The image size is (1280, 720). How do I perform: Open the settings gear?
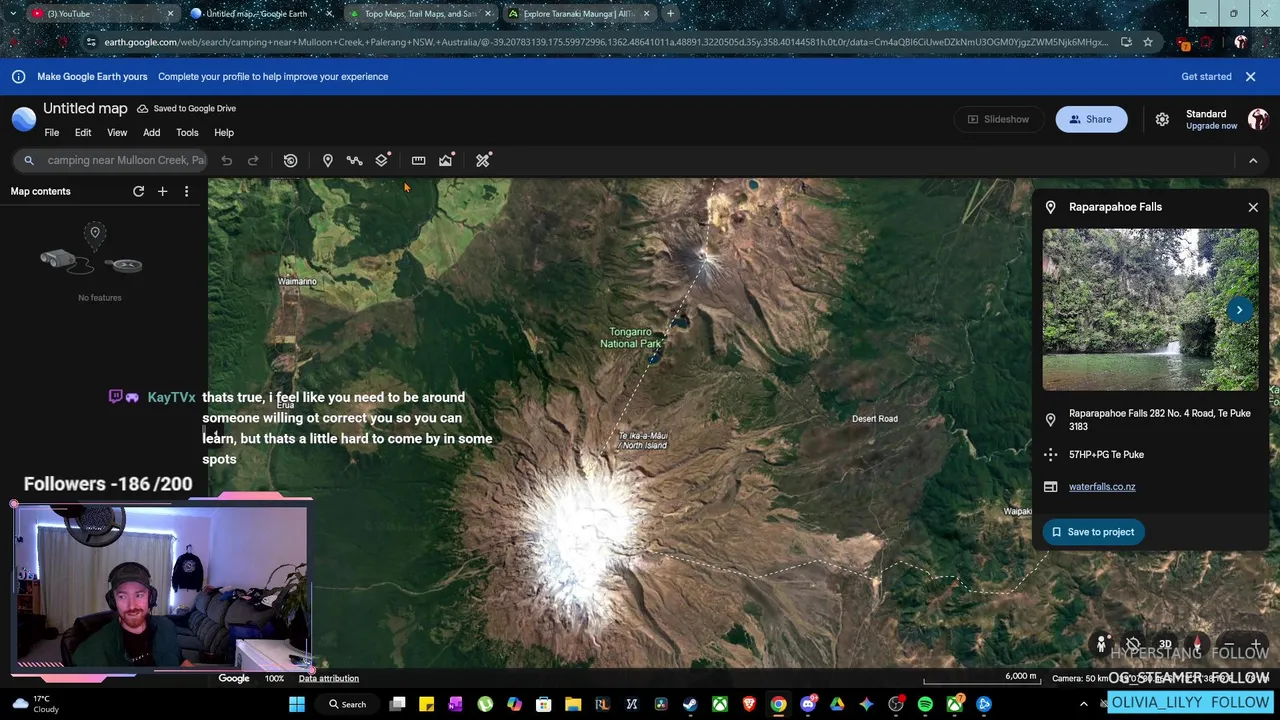1162,119
